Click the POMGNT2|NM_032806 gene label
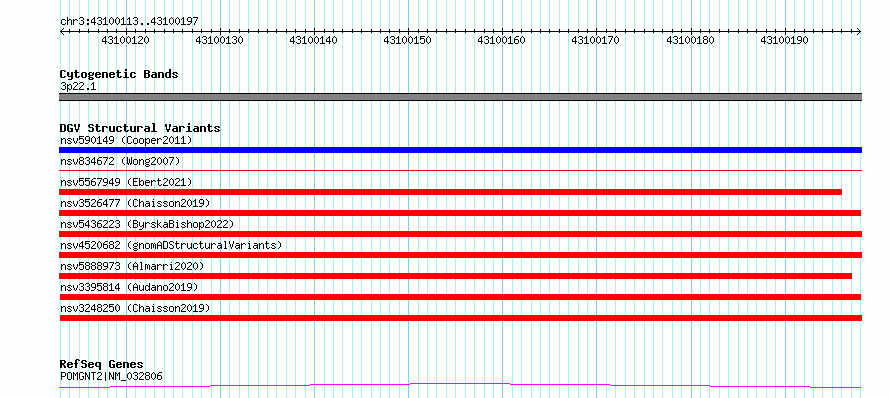The height and width of the screenshot is (398, 890). pyautogui.click(x=111, y=376)
